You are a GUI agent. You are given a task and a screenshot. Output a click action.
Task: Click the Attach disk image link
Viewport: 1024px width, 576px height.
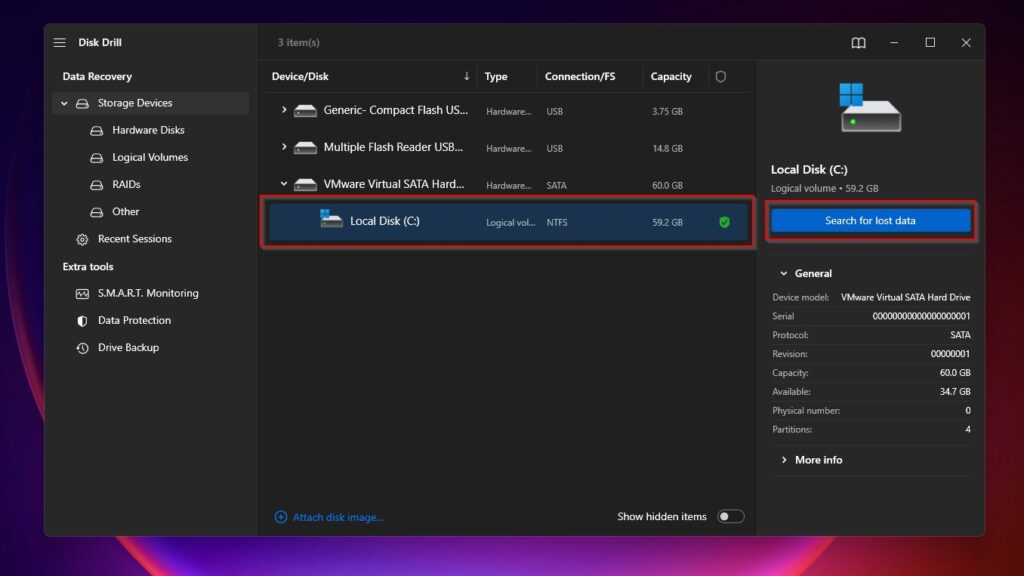point(338,517)
